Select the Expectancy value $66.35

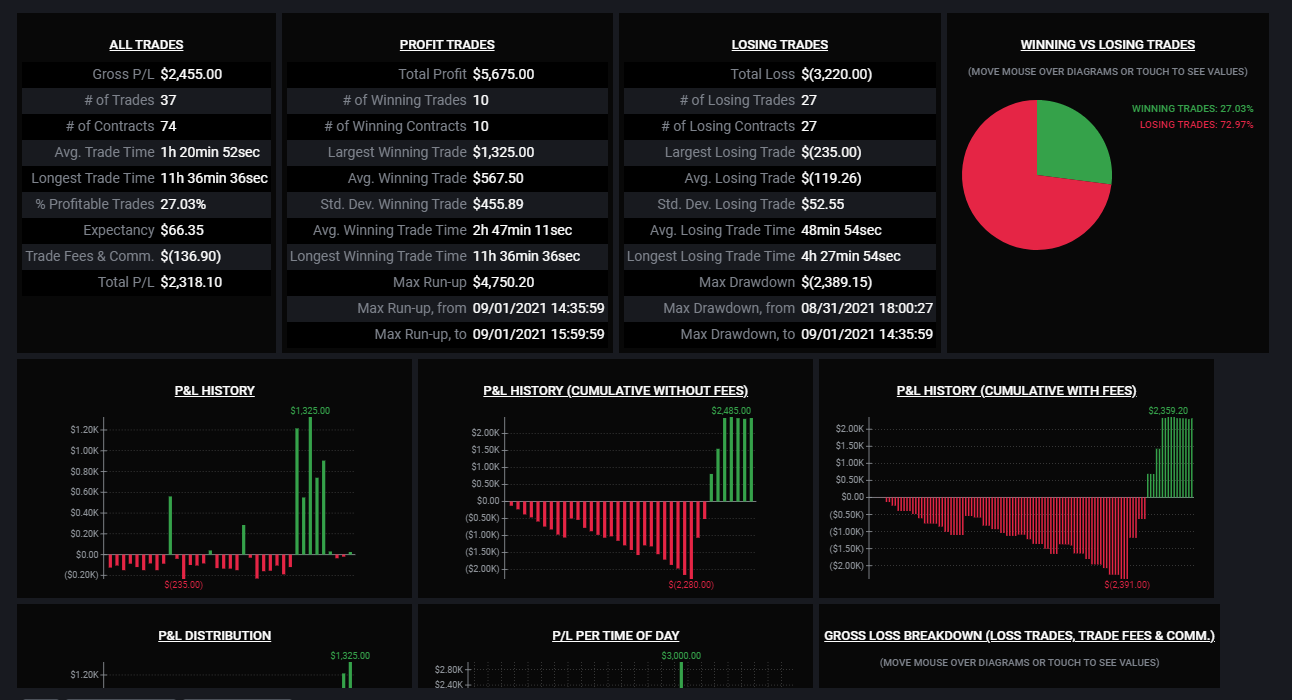[182, 230]
